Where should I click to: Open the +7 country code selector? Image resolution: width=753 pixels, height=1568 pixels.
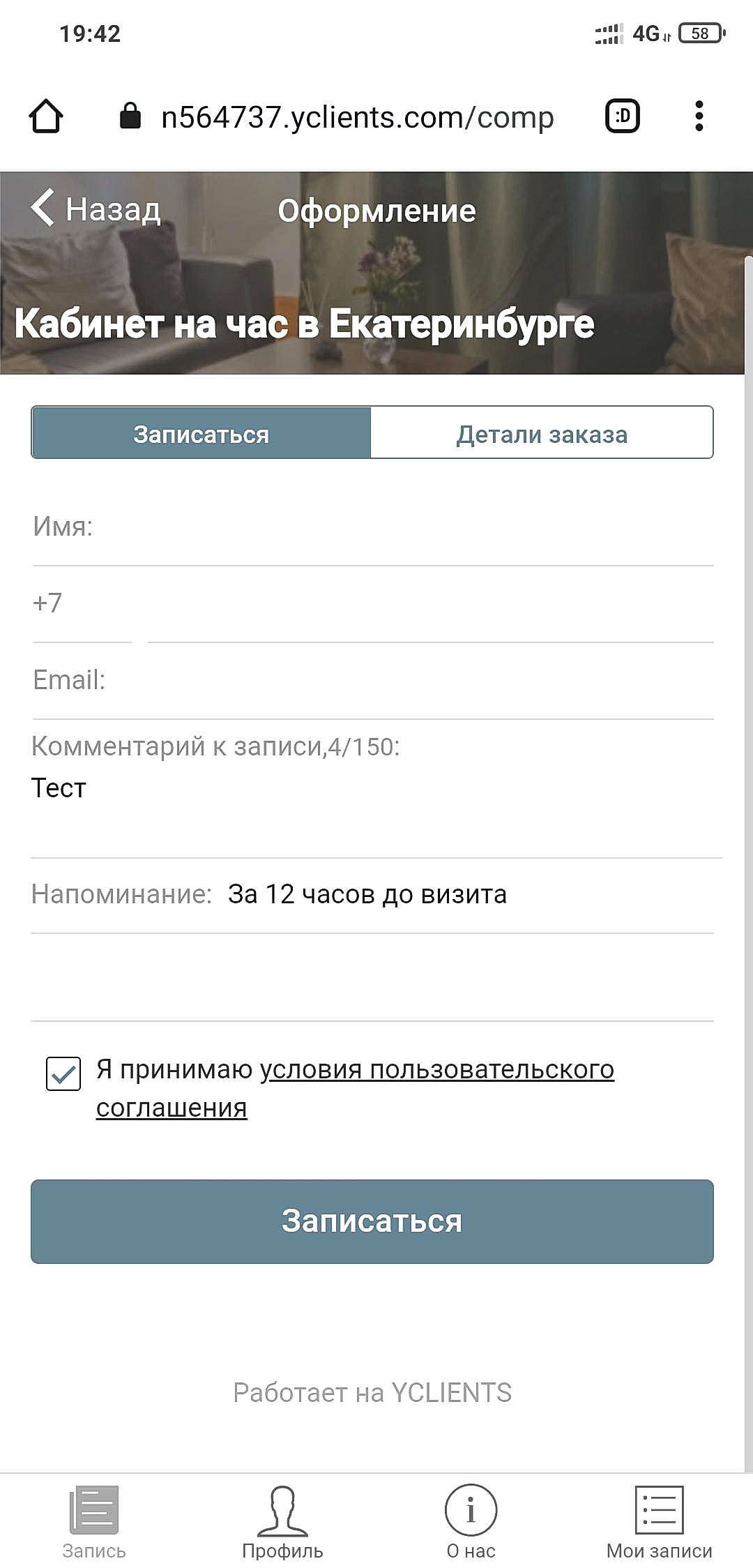82,604
